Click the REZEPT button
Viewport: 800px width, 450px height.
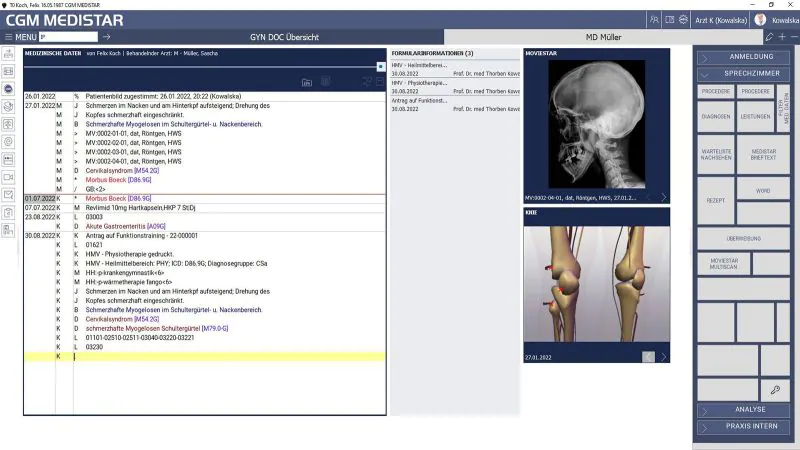[716, 201]
